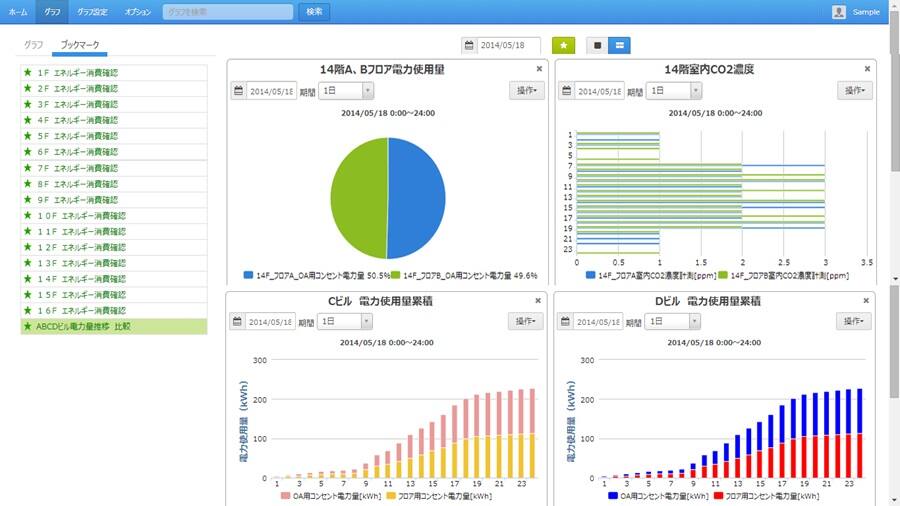This screenshot has height=506, width=900.
Task: Click the page vertical scrollbar thumb
Action: (x=894, y=92)
